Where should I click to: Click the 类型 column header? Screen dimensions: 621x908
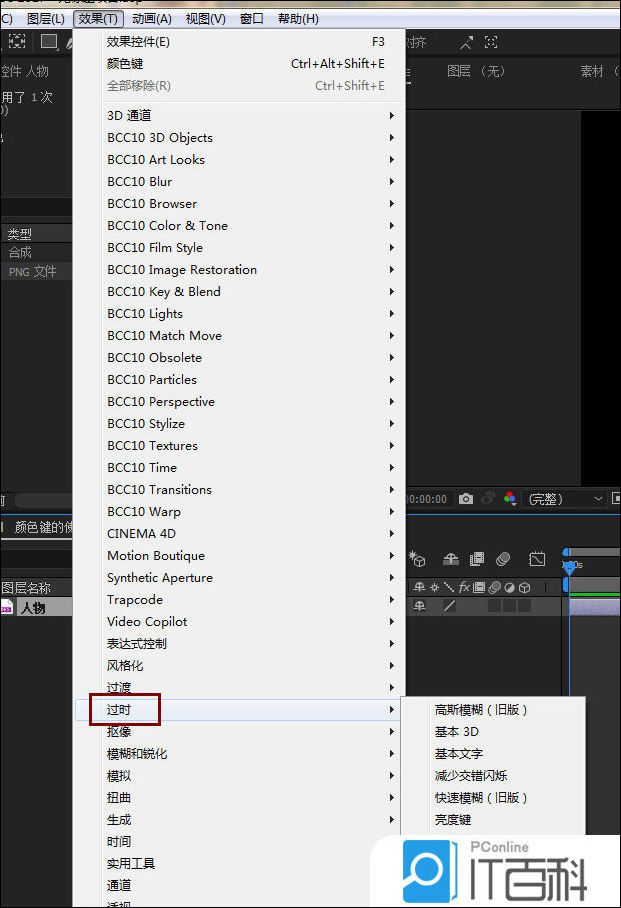tap(20, 234)
